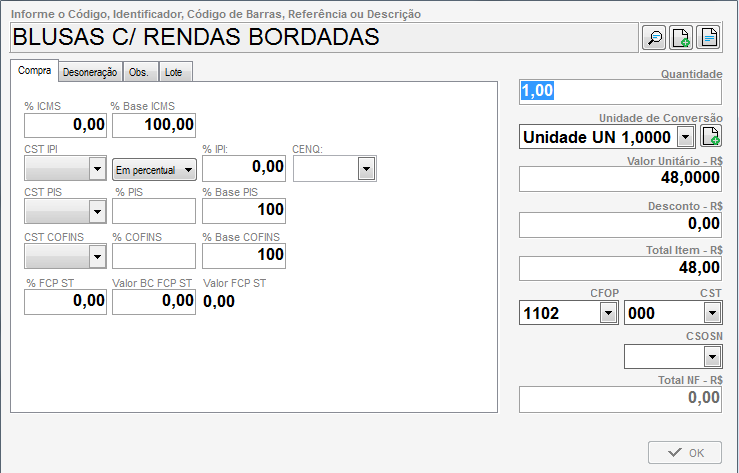Expand the CST 000 dropdown
The image size is (739, 473).
711,313
